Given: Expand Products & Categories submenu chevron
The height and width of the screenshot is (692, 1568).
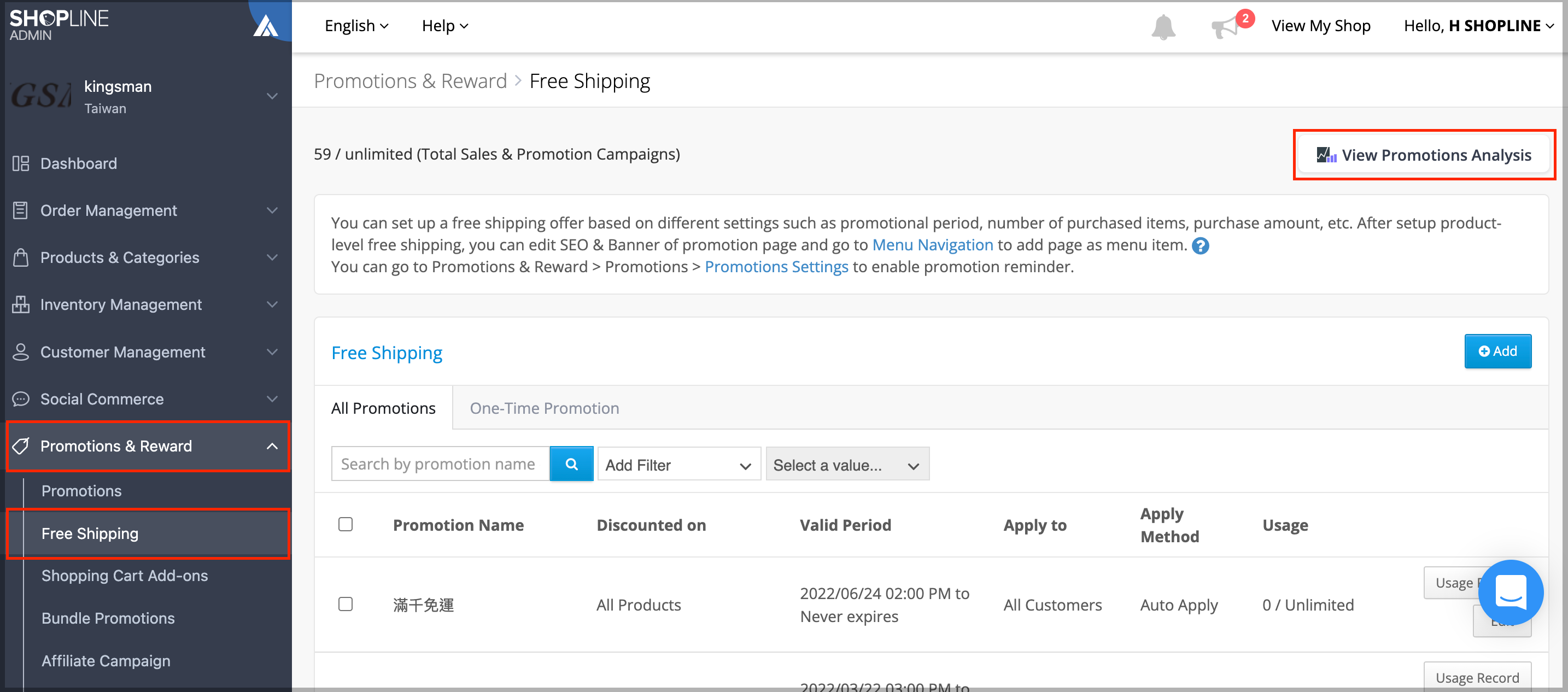Looking at the screenshot, I should (272, 257).
